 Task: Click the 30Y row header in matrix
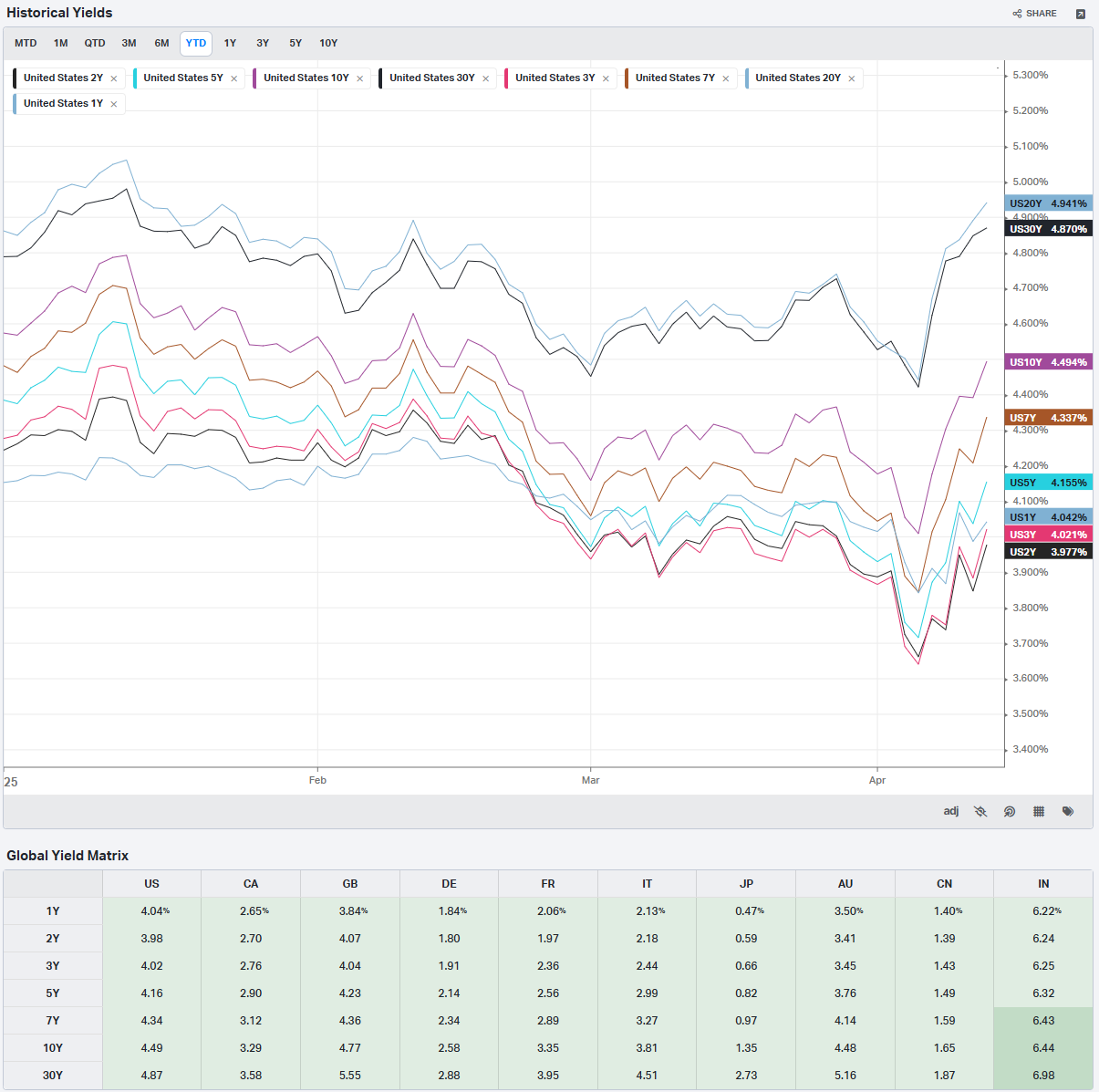coord(53,1076)
